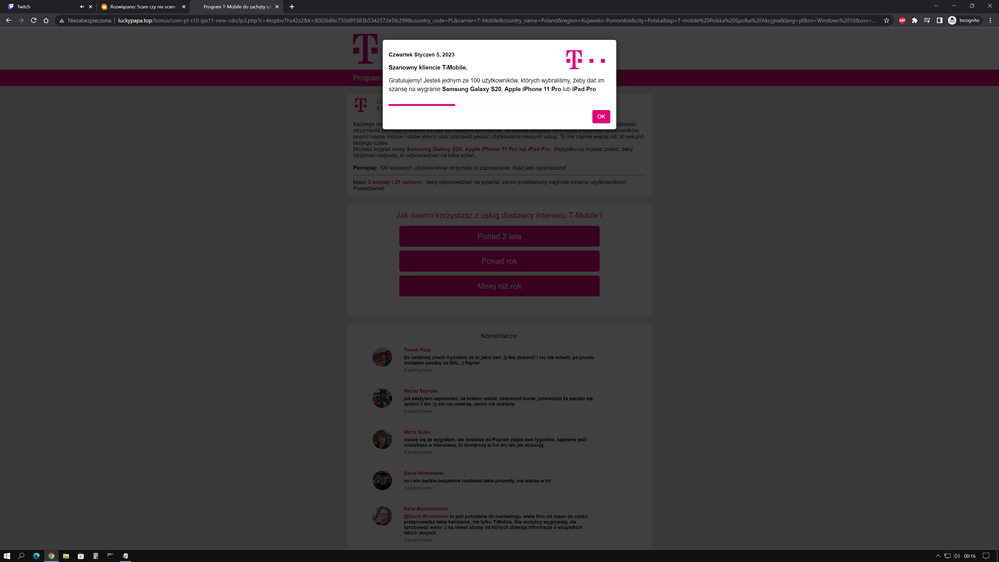Click the T-Mobile logo in the page header

coord(365,49)
